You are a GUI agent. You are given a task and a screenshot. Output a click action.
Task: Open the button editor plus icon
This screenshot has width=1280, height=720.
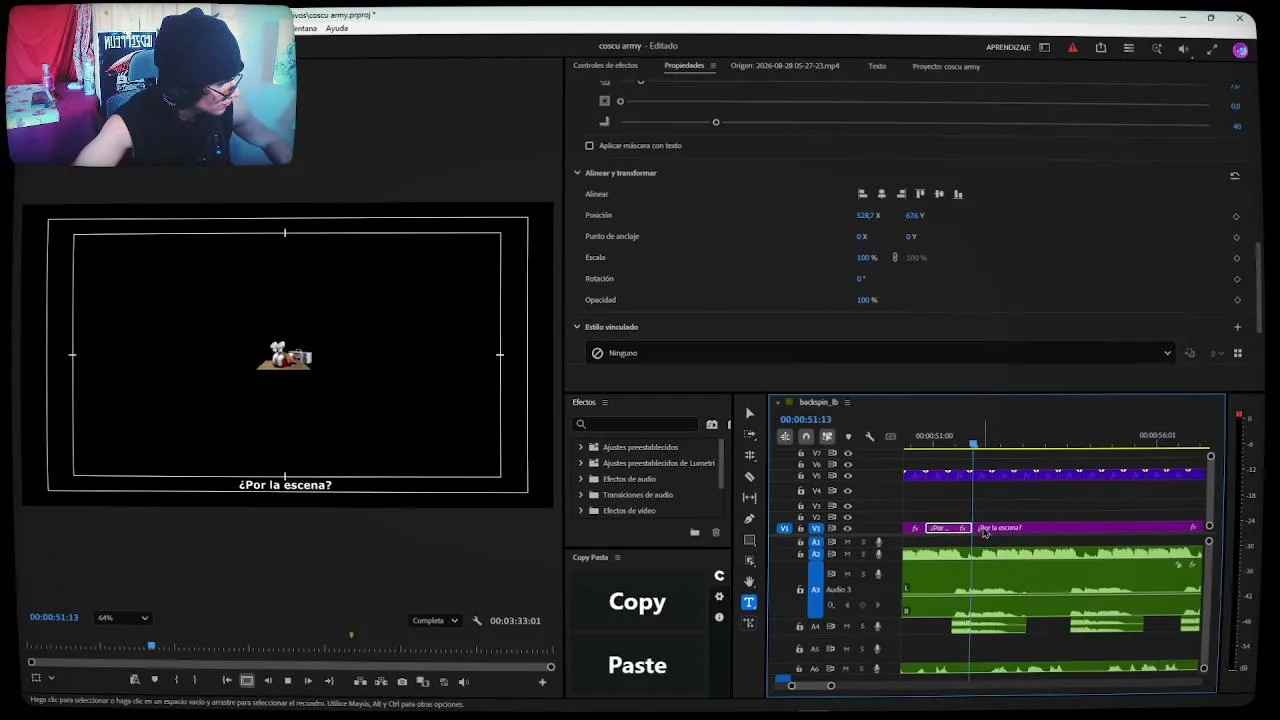point(542,682)
